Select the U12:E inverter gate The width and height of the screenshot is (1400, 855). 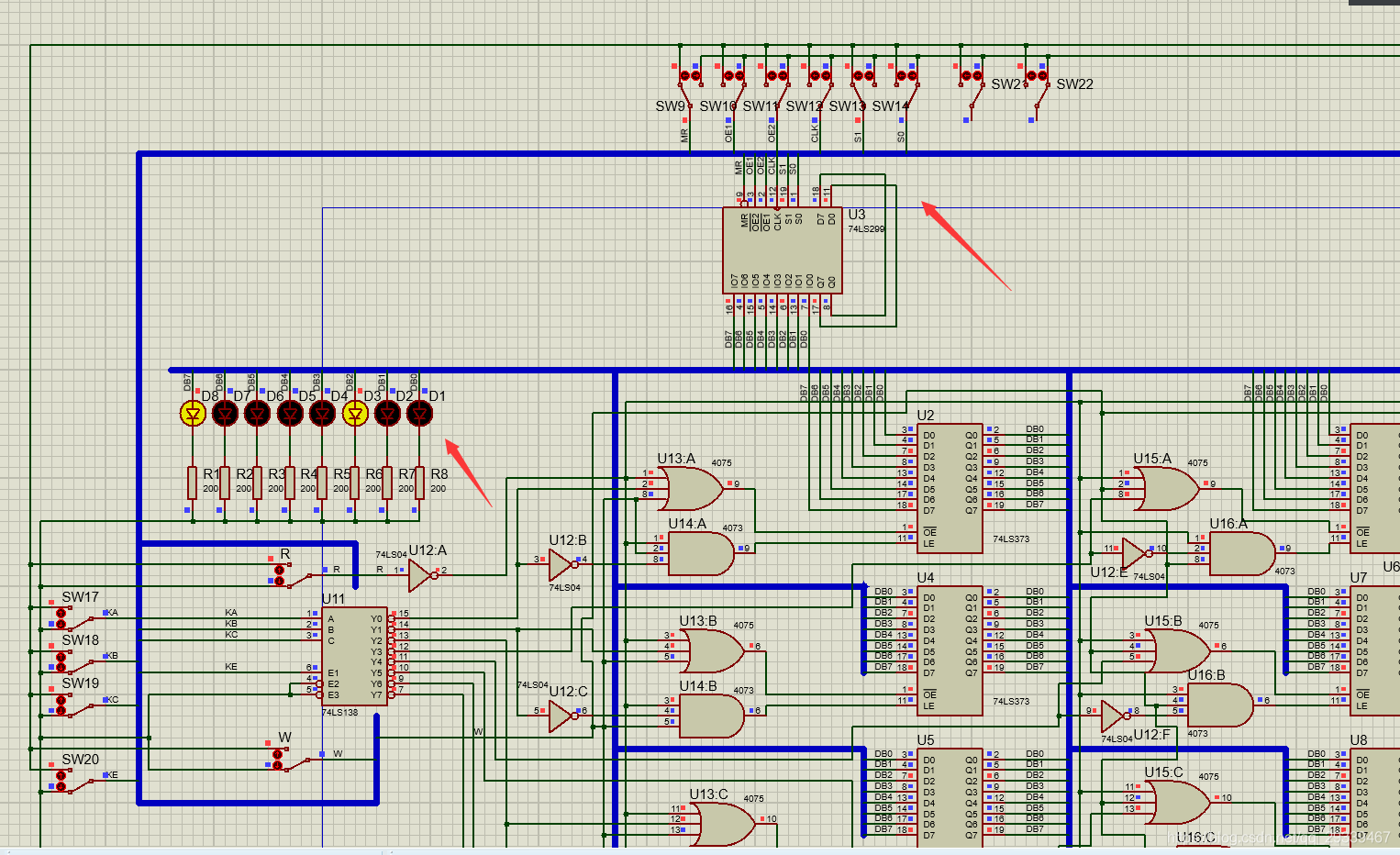(1135, 554)
